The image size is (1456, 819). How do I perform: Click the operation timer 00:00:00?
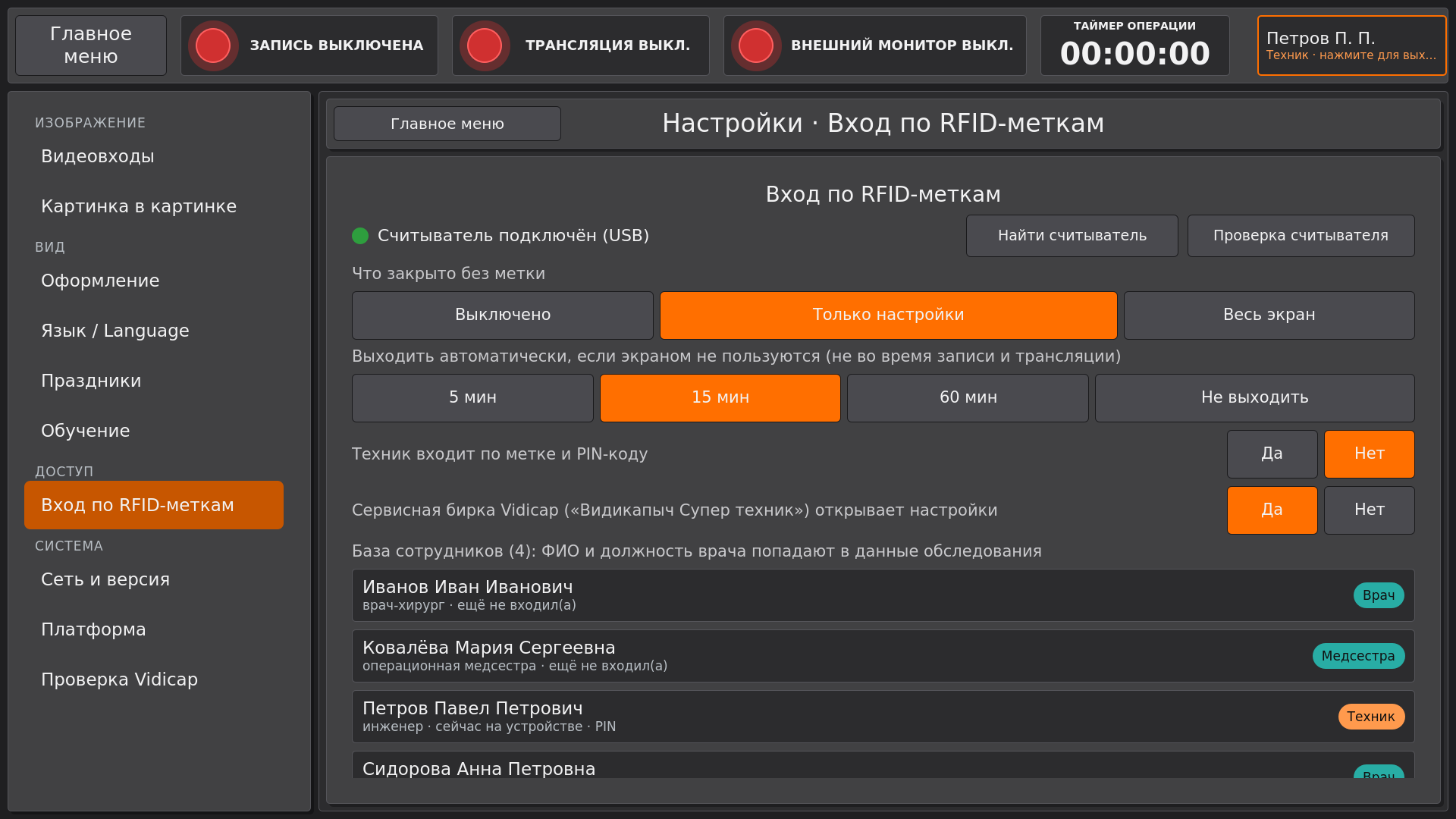click(x=1135, y=45)
